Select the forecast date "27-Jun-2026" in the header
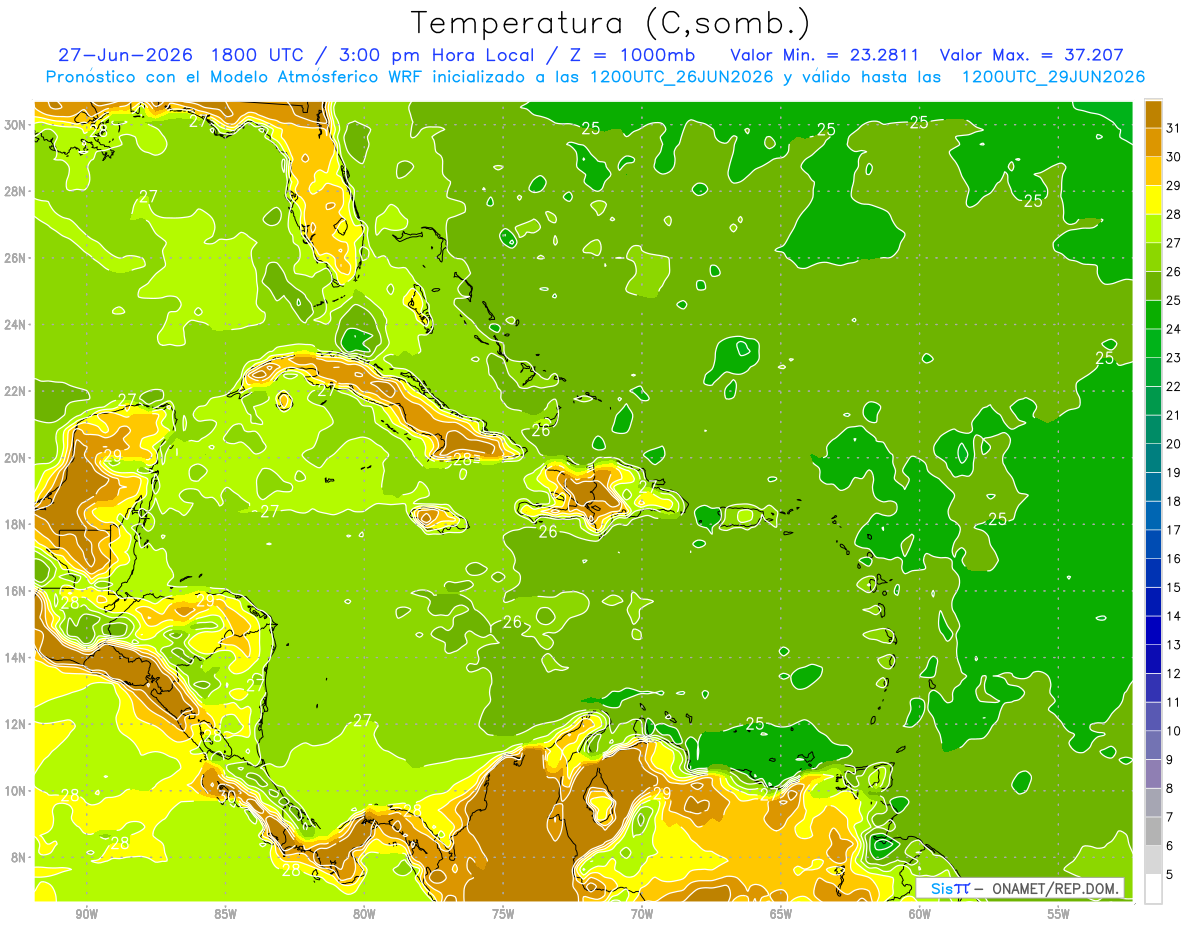Viewport: 1200px width, 927px height. tap(126, 55)
